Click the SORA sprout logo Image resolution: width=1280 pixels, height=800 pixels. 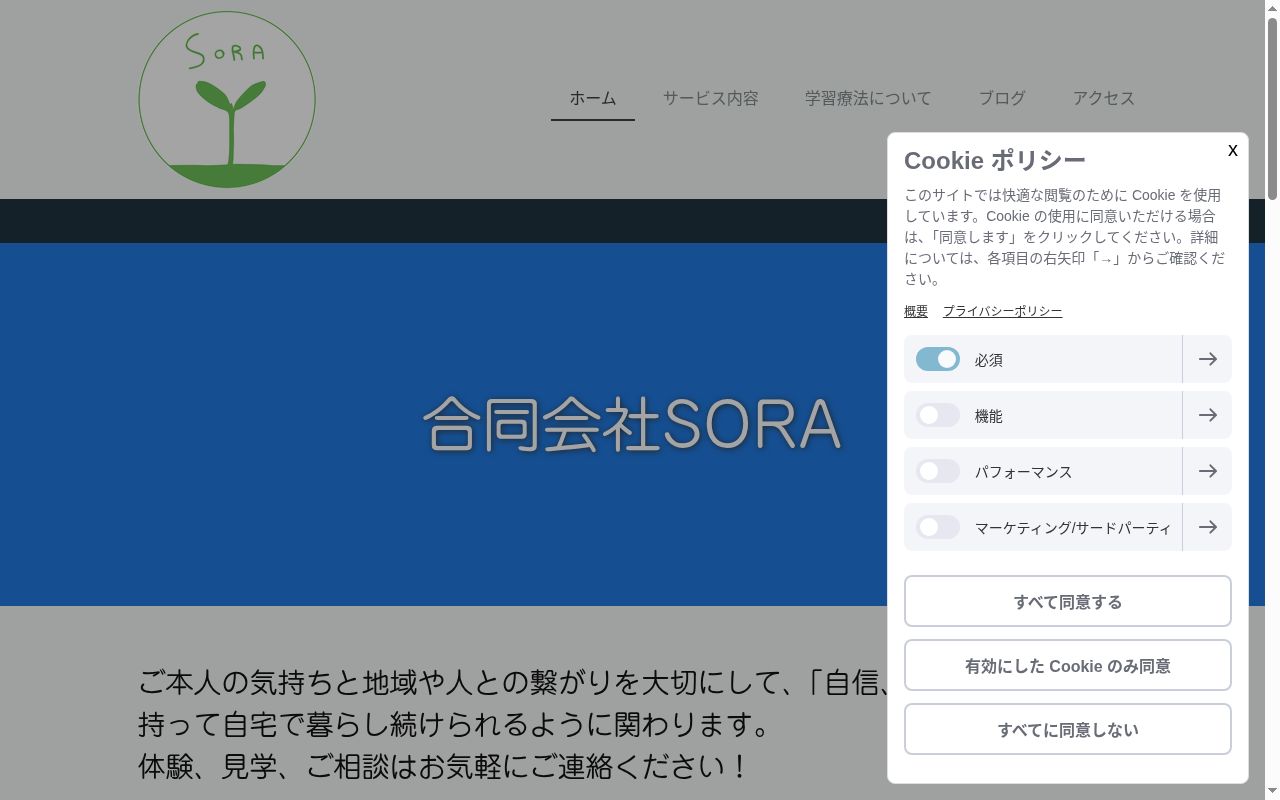pos(227,99)
